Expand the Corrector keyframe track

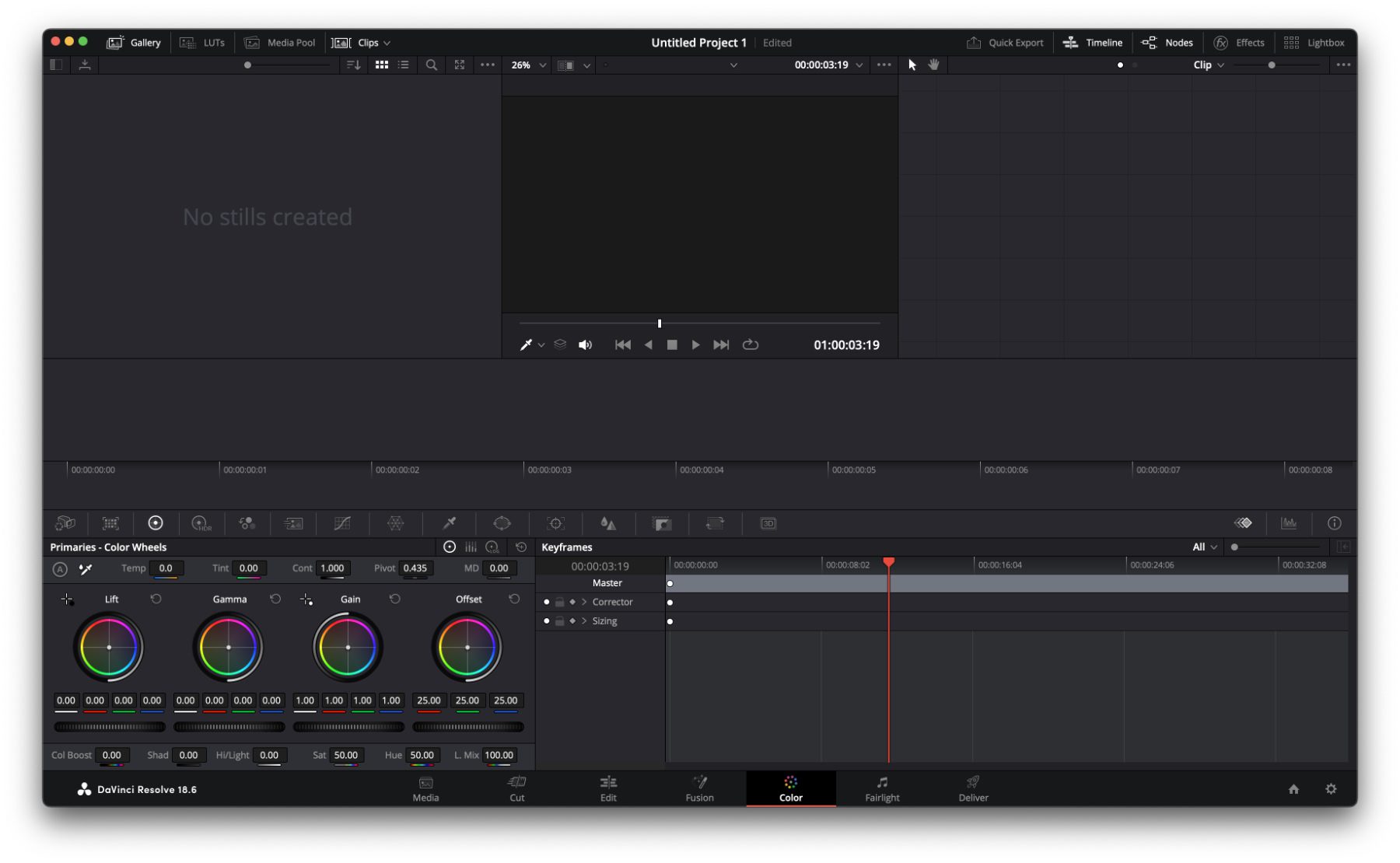click(x=584, y=602)
